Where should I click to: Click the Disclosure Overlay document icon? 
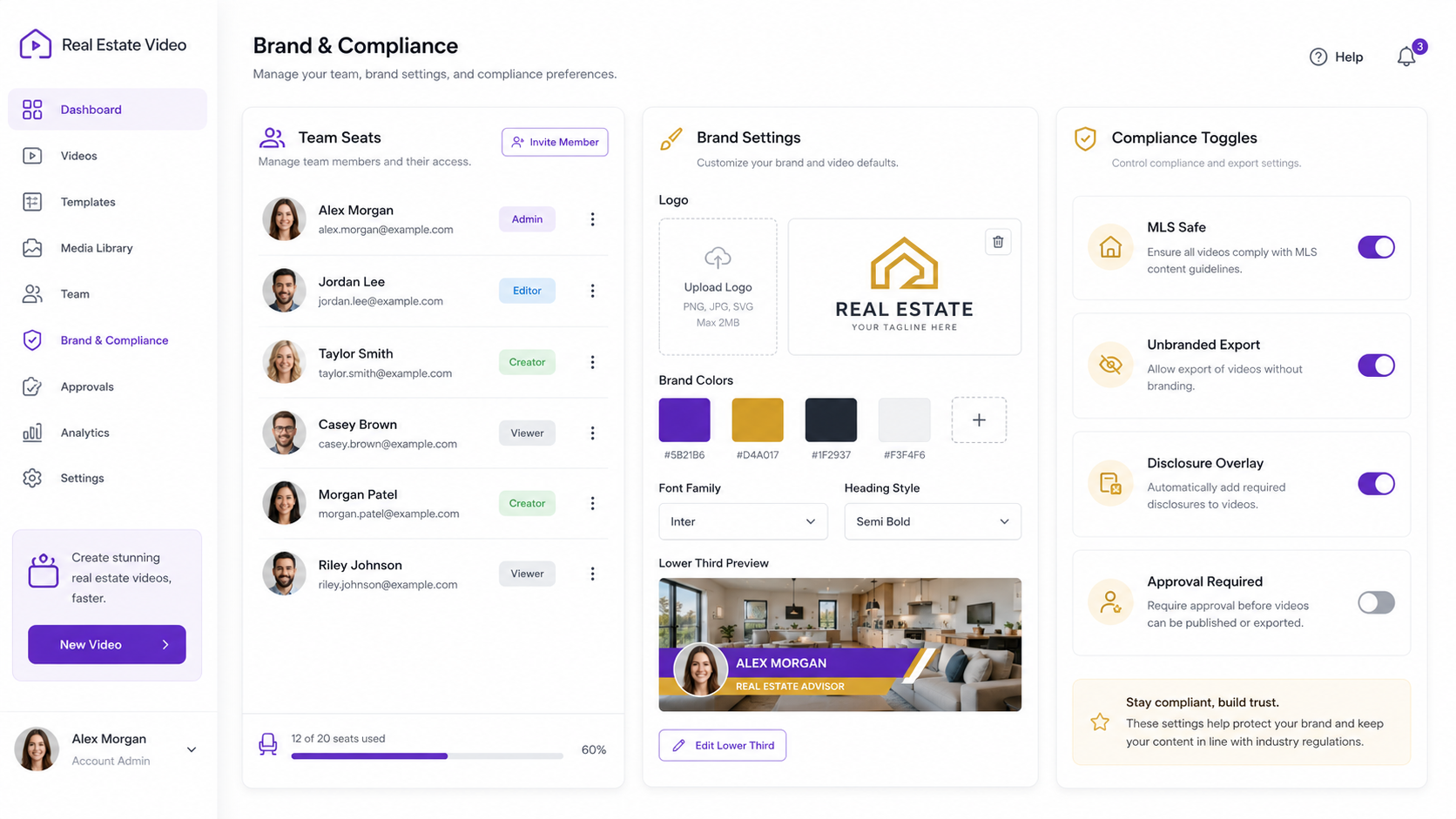pyautogui.click(x=1110, y=483)
